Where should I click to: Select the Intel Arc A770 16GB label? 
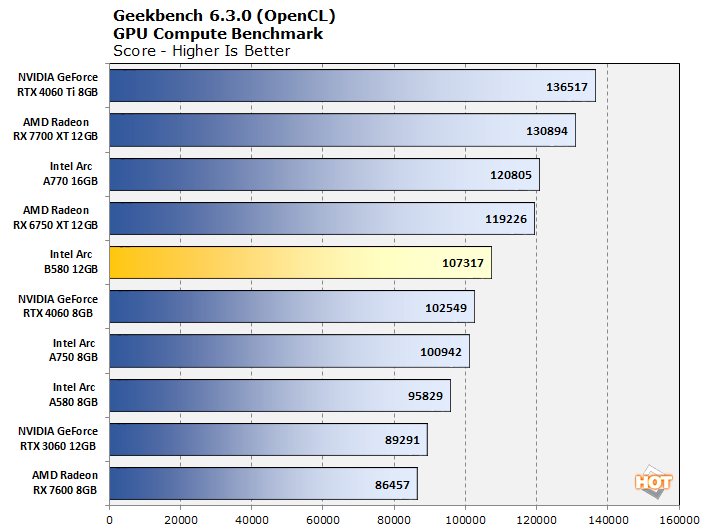tap(71, 174)
